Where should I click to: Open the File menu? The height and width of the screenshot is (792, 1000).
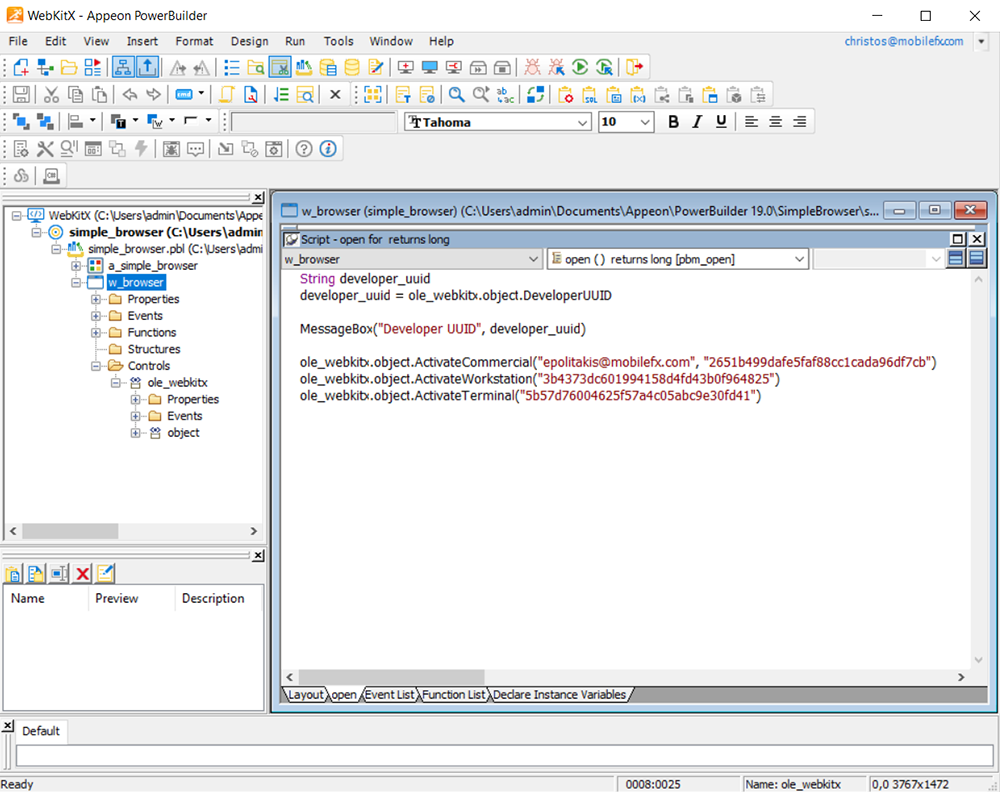[x=18, y=41]
